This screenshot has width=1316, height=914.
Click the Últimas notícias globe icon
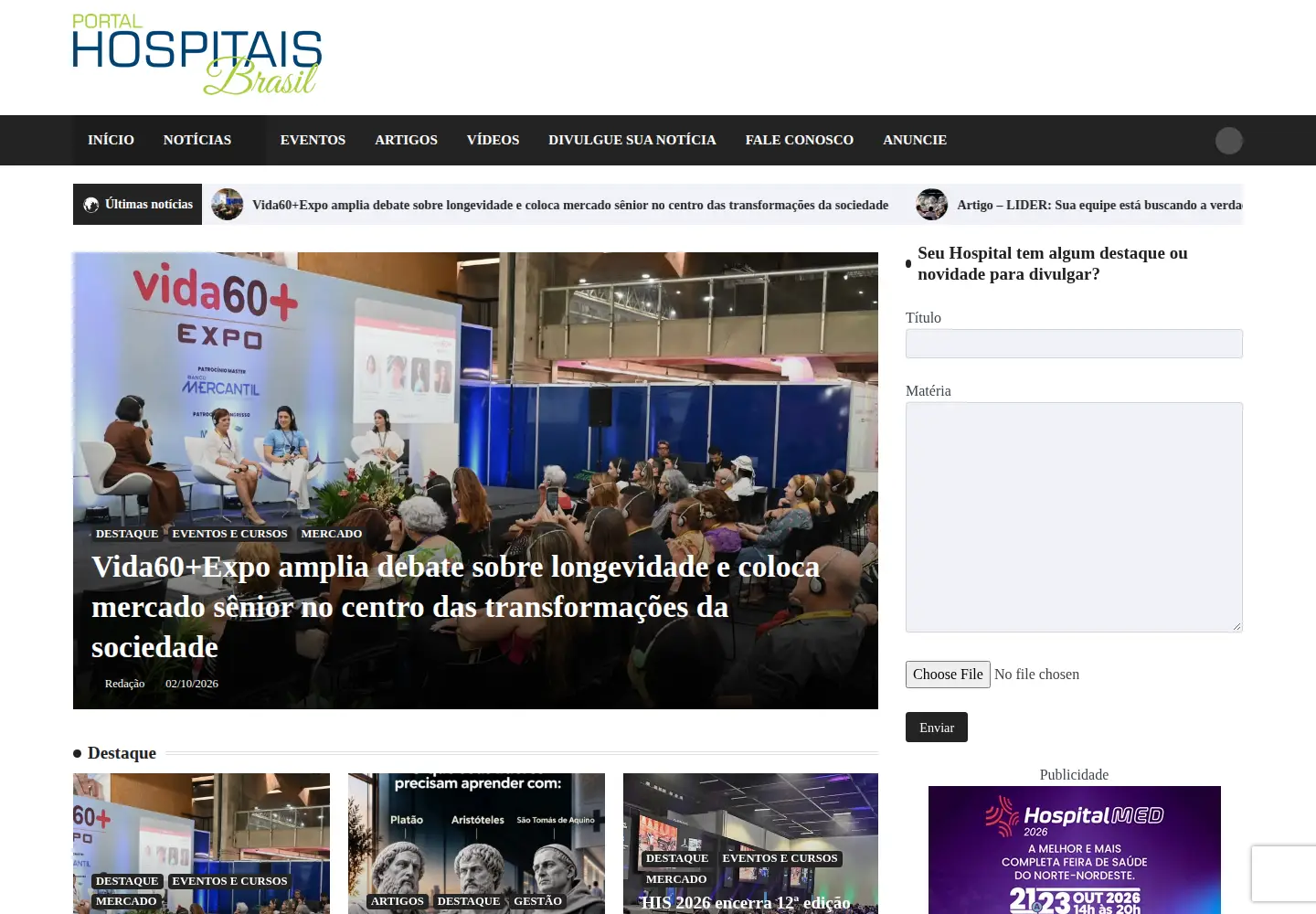click(91, 205)
